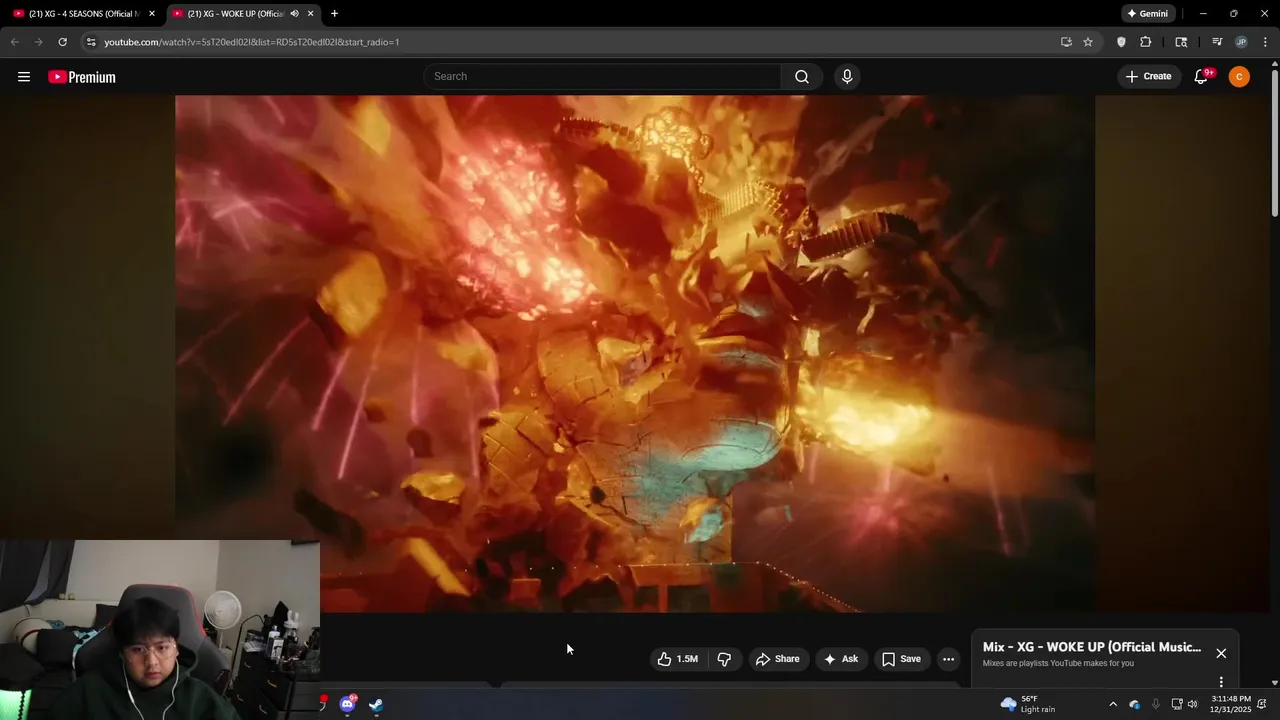View site information icon in address bar
This screenshot has width=1280, height=720.
pos(91,42)
